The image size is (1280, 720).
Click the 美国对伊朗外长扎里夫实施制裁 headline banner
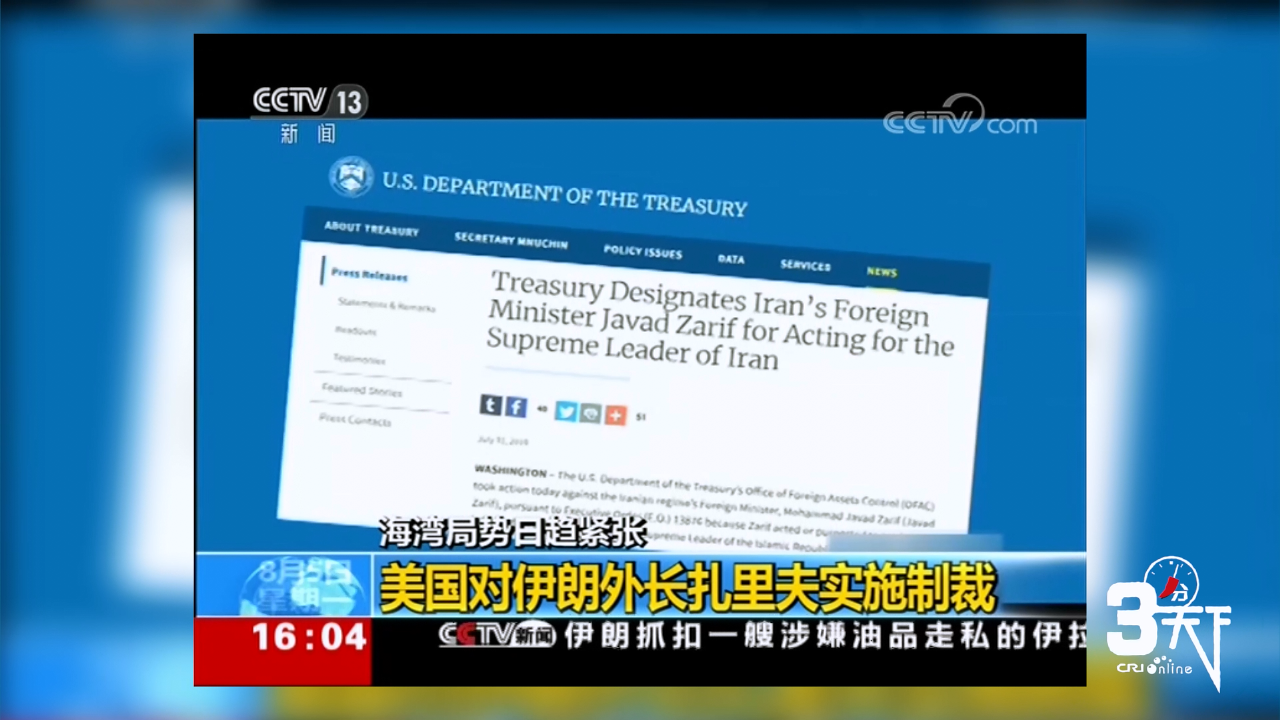(x=688, y=588)
